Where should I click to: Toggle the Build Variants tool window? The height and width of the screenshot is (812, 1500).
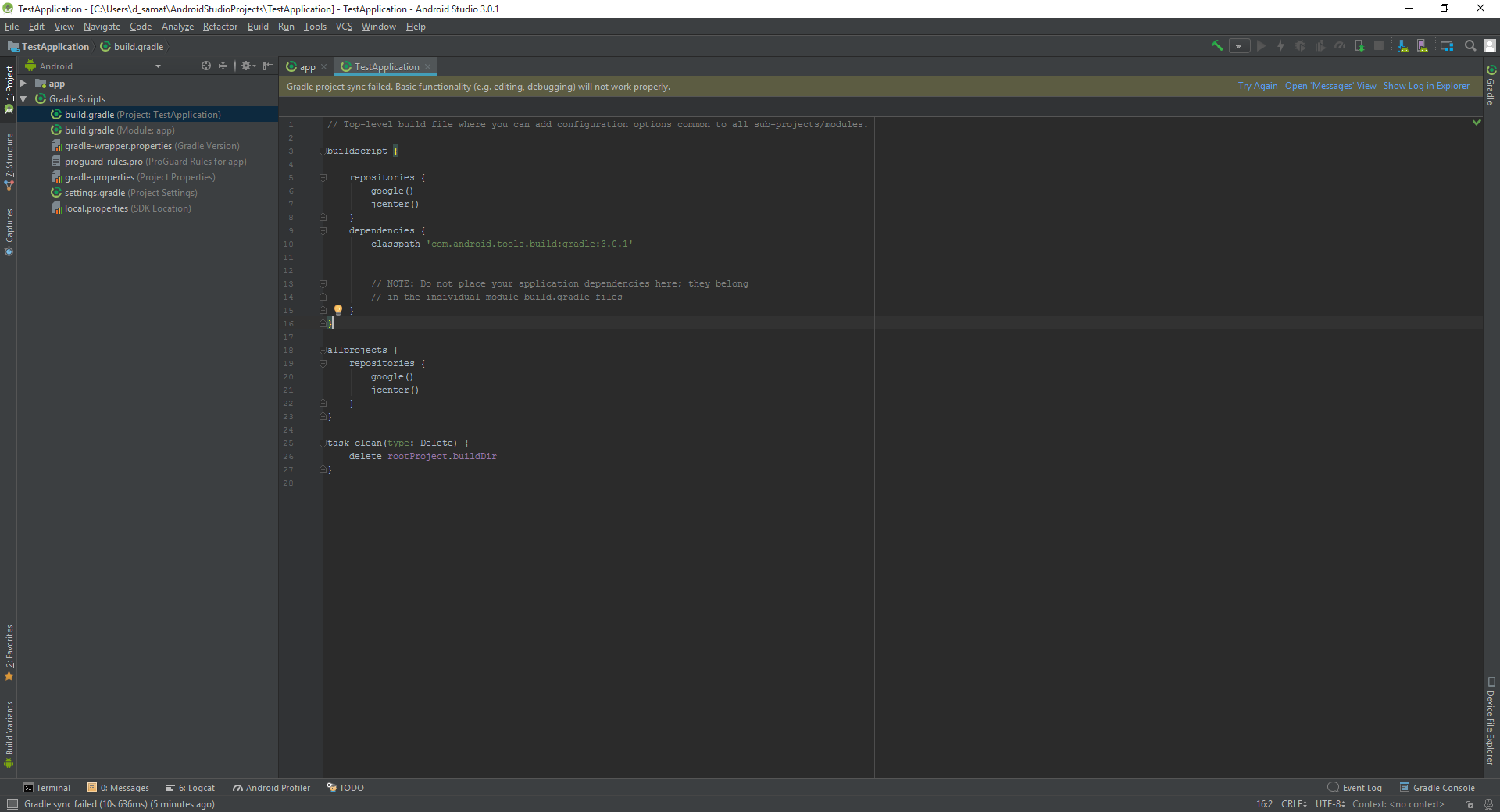point(9,734)
